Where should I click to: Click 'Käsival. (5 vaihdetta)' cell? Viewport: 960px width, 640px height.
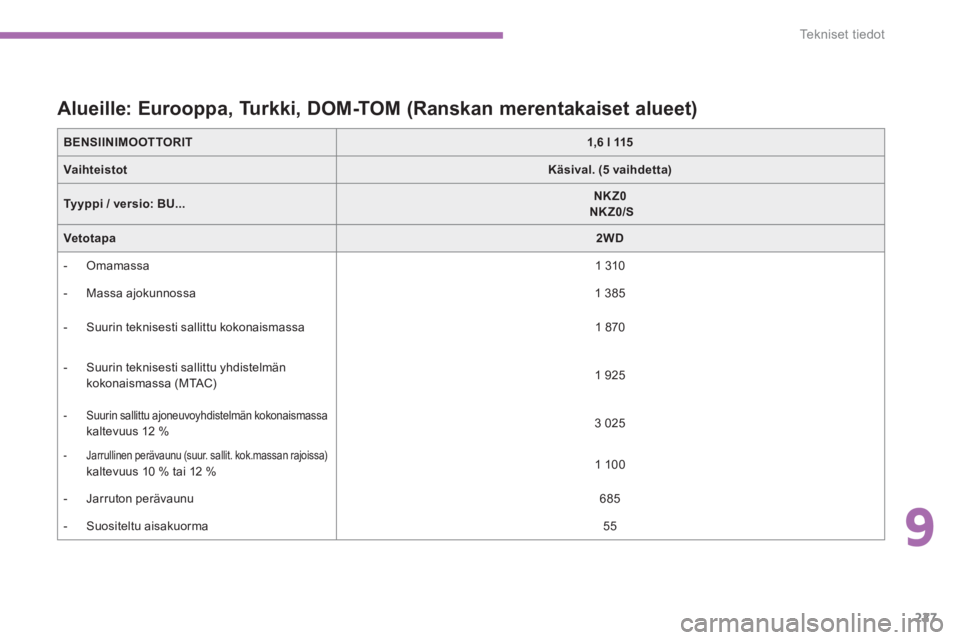pos(610,170)
